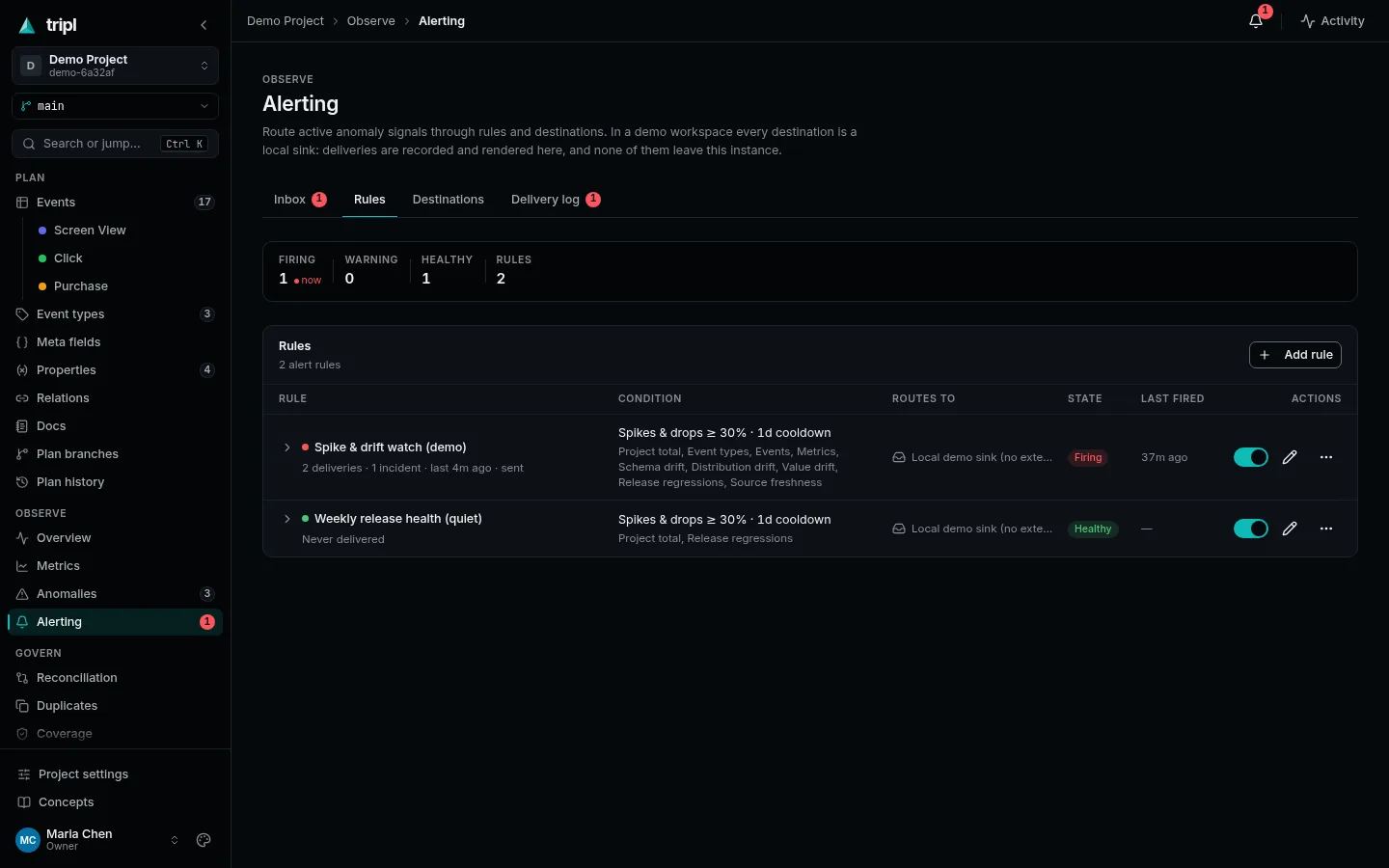
Task: Open the main branch dropdown
Action: pyautogui.click(x=115, y=106)
